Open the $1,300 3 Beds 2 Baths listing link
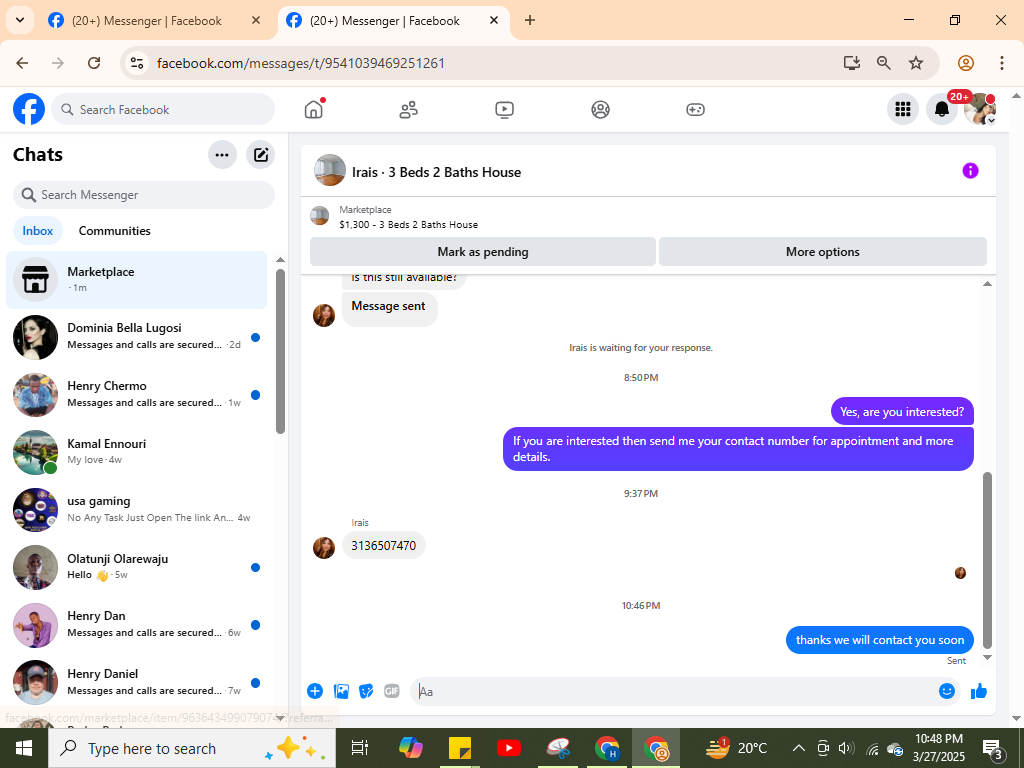The image size is (1024, 768). point(408,225)
